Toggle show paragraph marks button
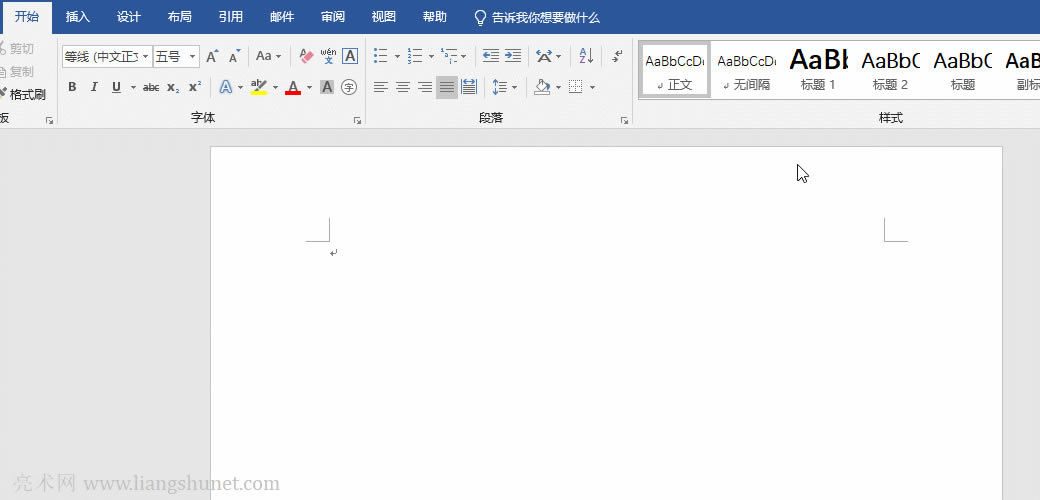Image resolution: width=1040 pixels, height=500 pixels. tap(617, 57)
